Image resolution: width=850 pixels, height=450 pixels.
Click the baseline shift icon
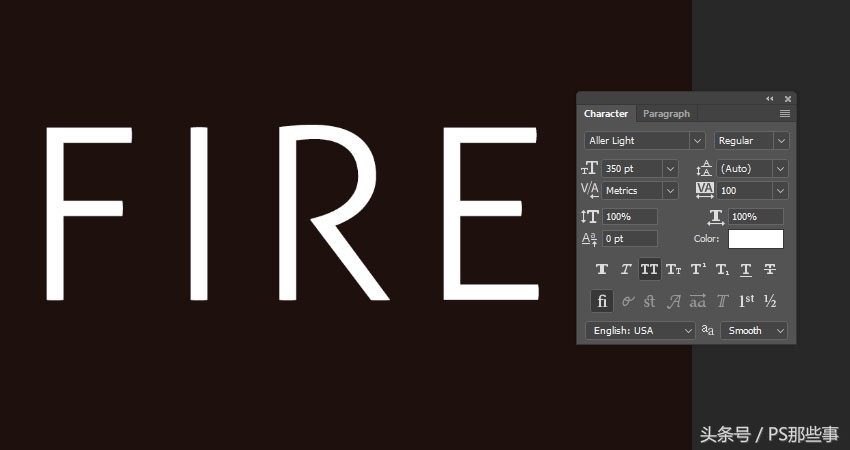(589, 239)
